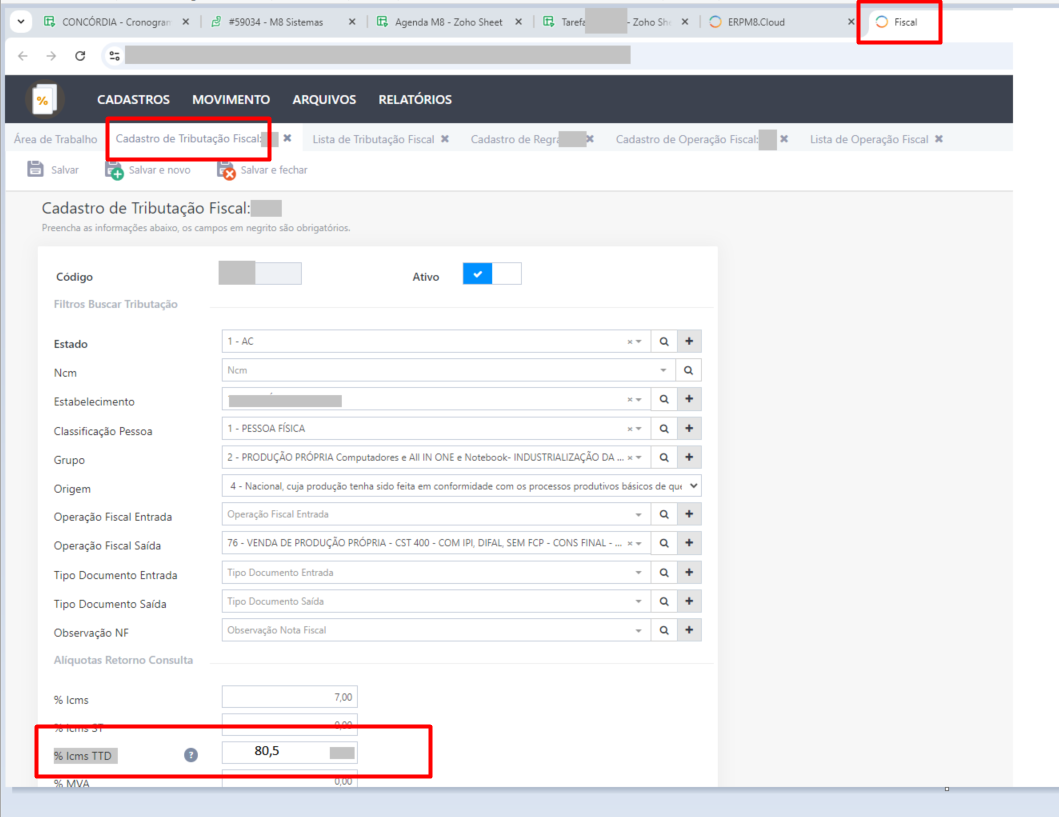The width and height of the screenshot is (1059, 817).
Task: Search Grupo with magnifier icon
Action: 664,457
